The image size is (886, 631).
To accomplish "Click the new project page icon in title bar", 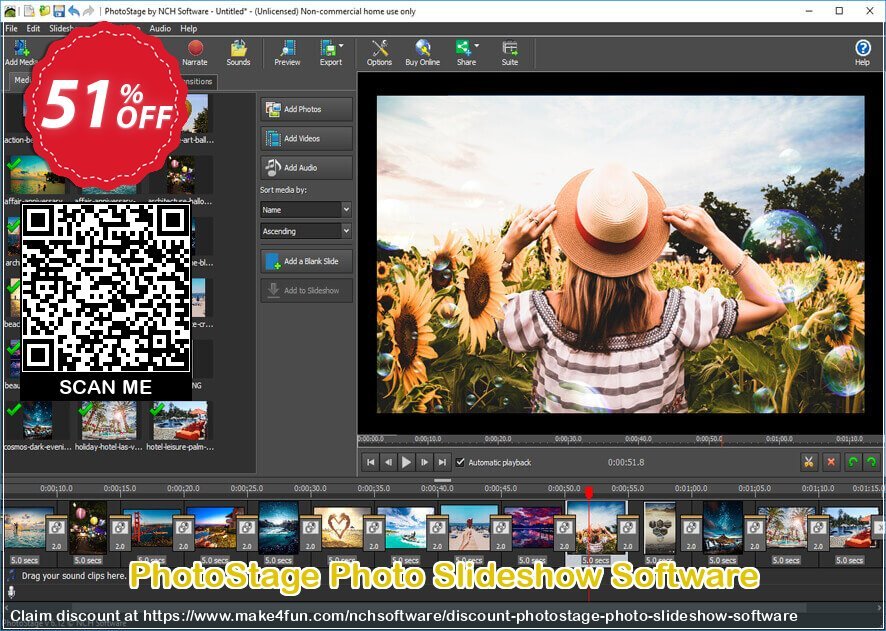I will pos(29,11).
